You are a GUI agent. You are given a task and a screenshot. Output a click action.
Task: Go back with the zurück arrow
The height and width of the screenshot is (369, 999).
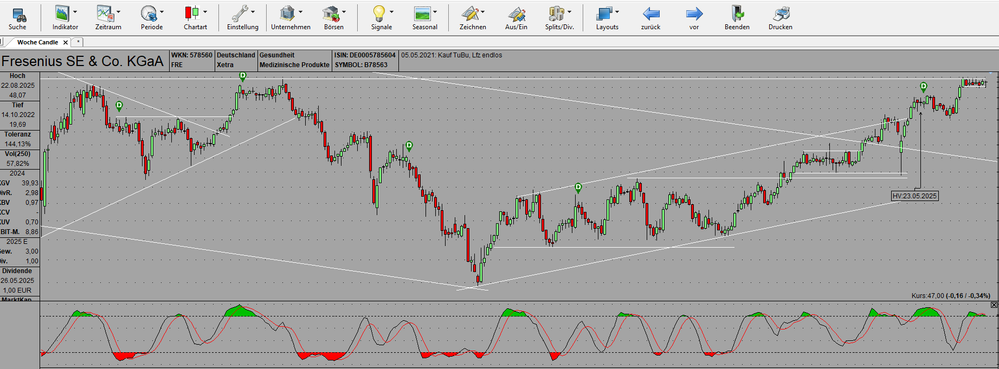[650, 13]
